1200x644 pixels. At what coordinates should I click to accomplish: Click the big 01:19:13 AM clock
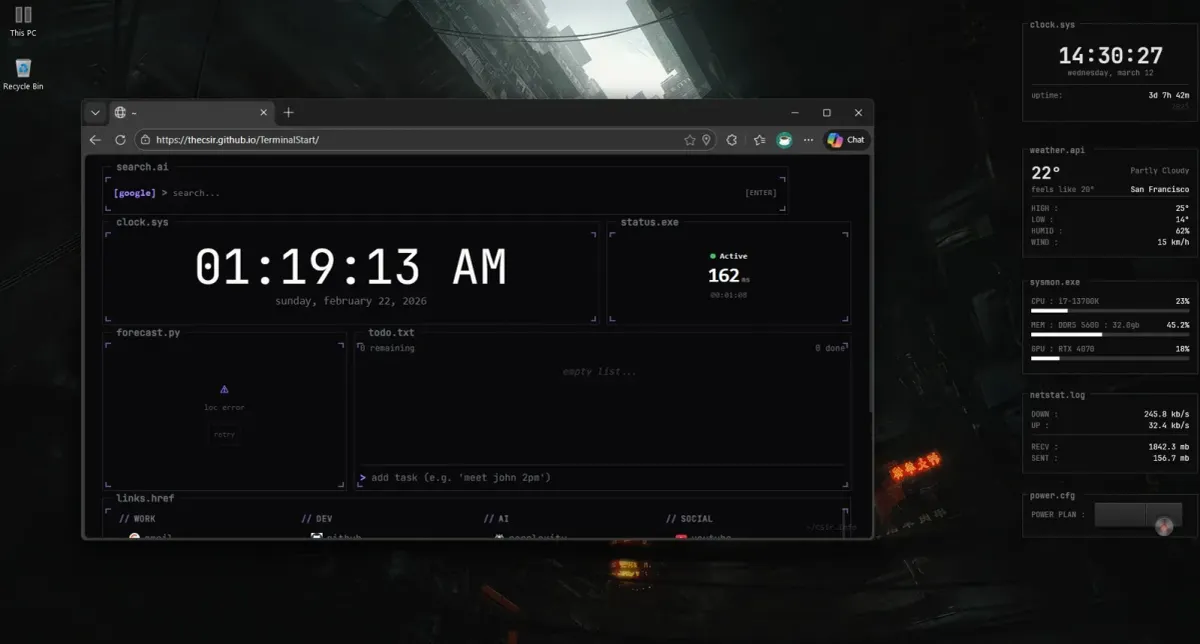click(351, 267)
